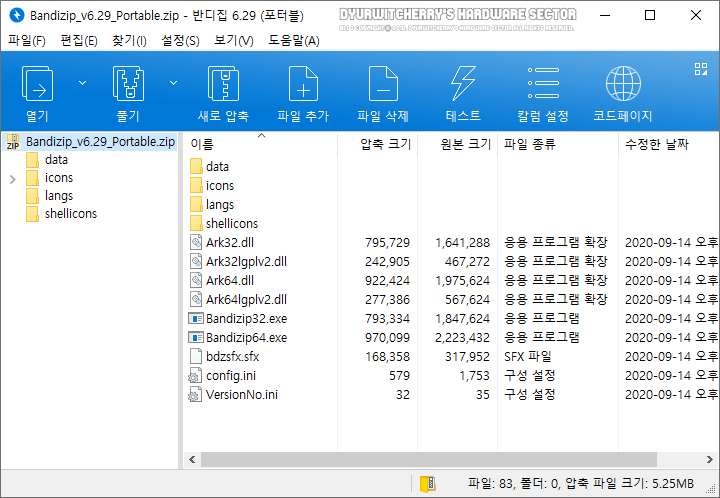Screen dimensions: 720x498
Task: Click the Bandizip title bar app icon
Action: (x=17, y=15)
